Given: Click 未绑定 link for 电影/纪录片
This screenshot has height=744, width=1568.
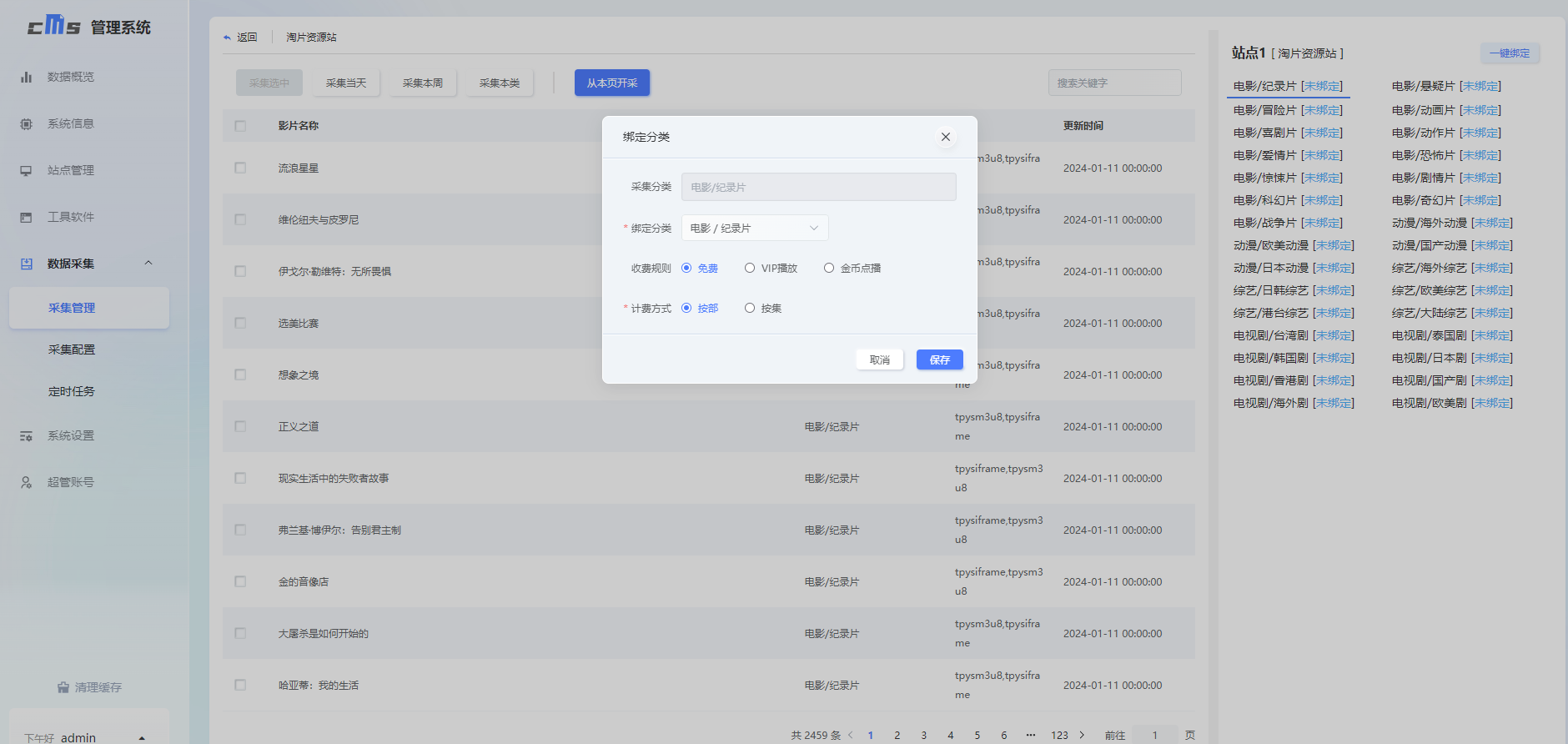Looking at the screenshot, I should coord(1322,86).
